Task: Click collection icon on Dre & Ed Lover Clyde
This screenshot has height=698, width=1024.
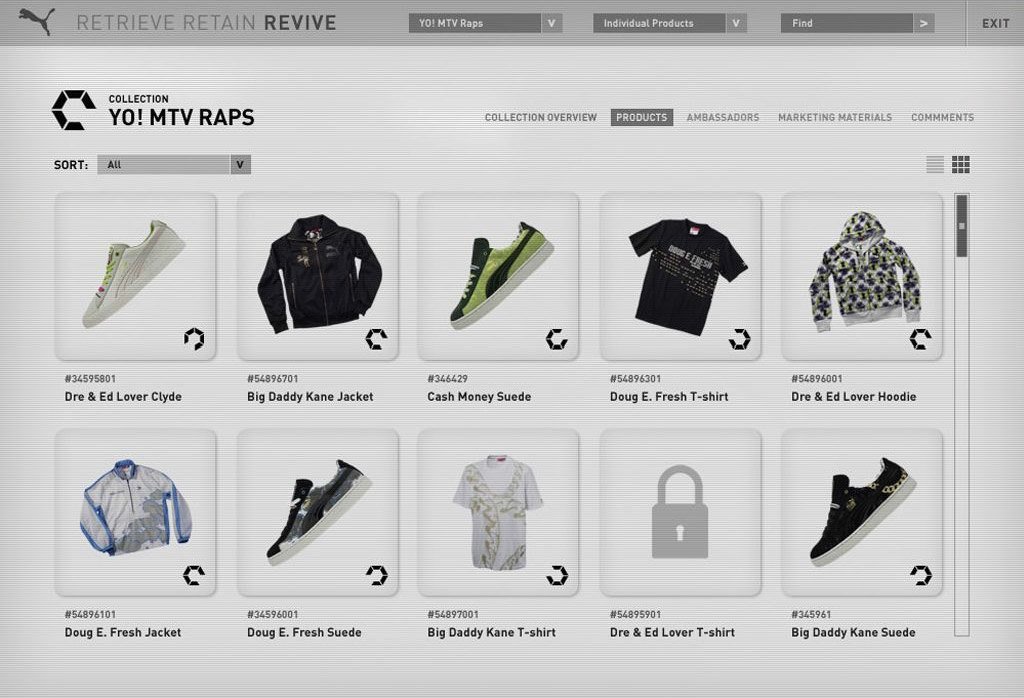Action: (194, 339)
